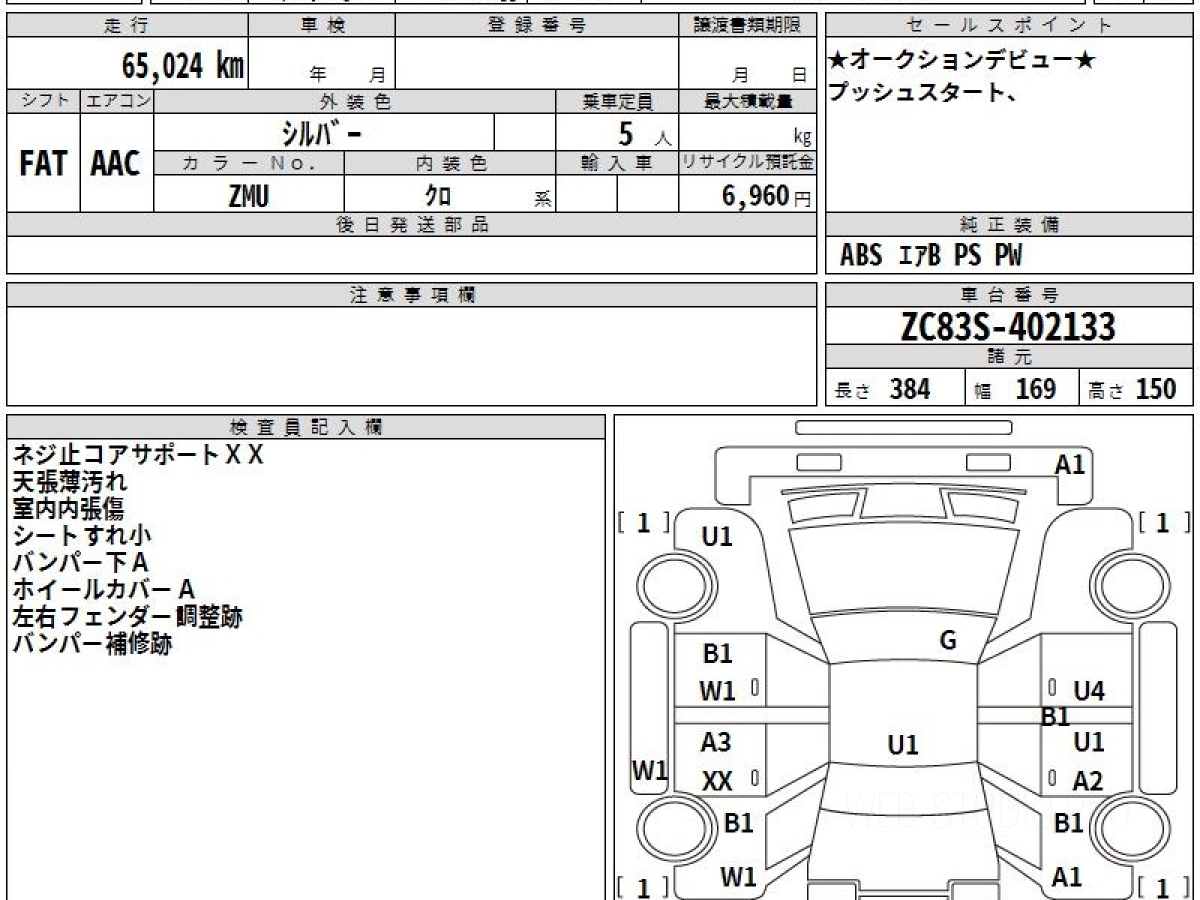Viewport: 1200px width, 900px height.
Task: Select the シルバー exterior color value
Action: [x=323, y=133]
